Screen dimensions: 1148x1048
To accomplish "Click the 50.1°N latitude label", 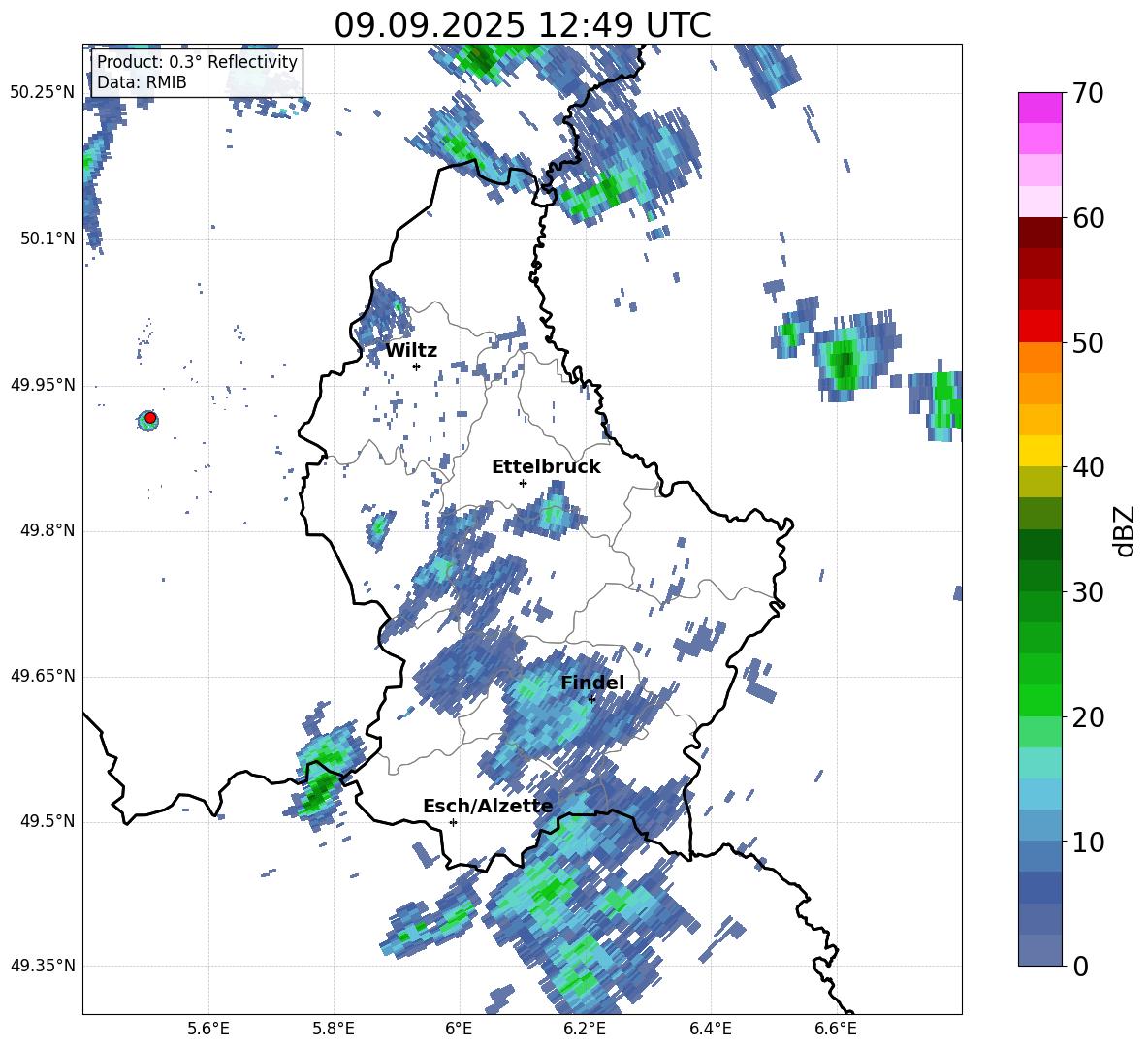I will (48, 238).
